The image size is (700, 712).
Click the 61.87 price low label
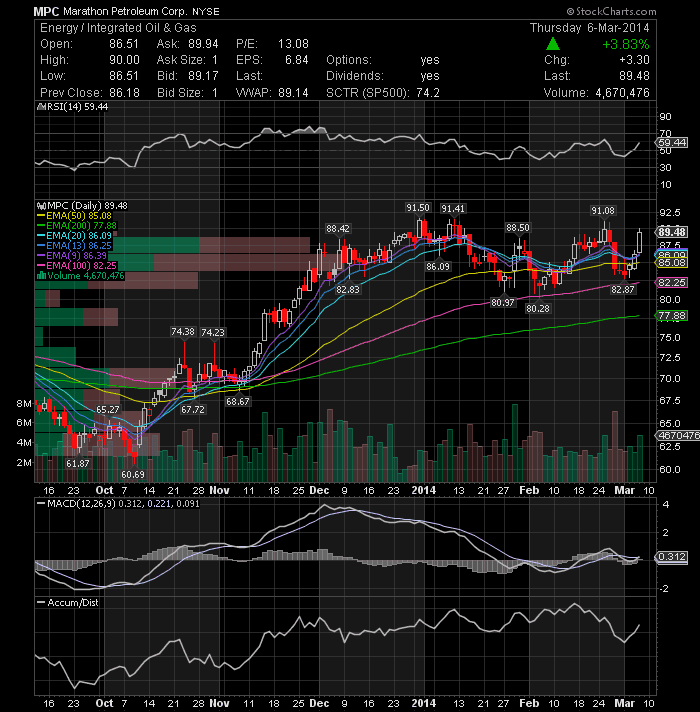click(x=78, y=464)
